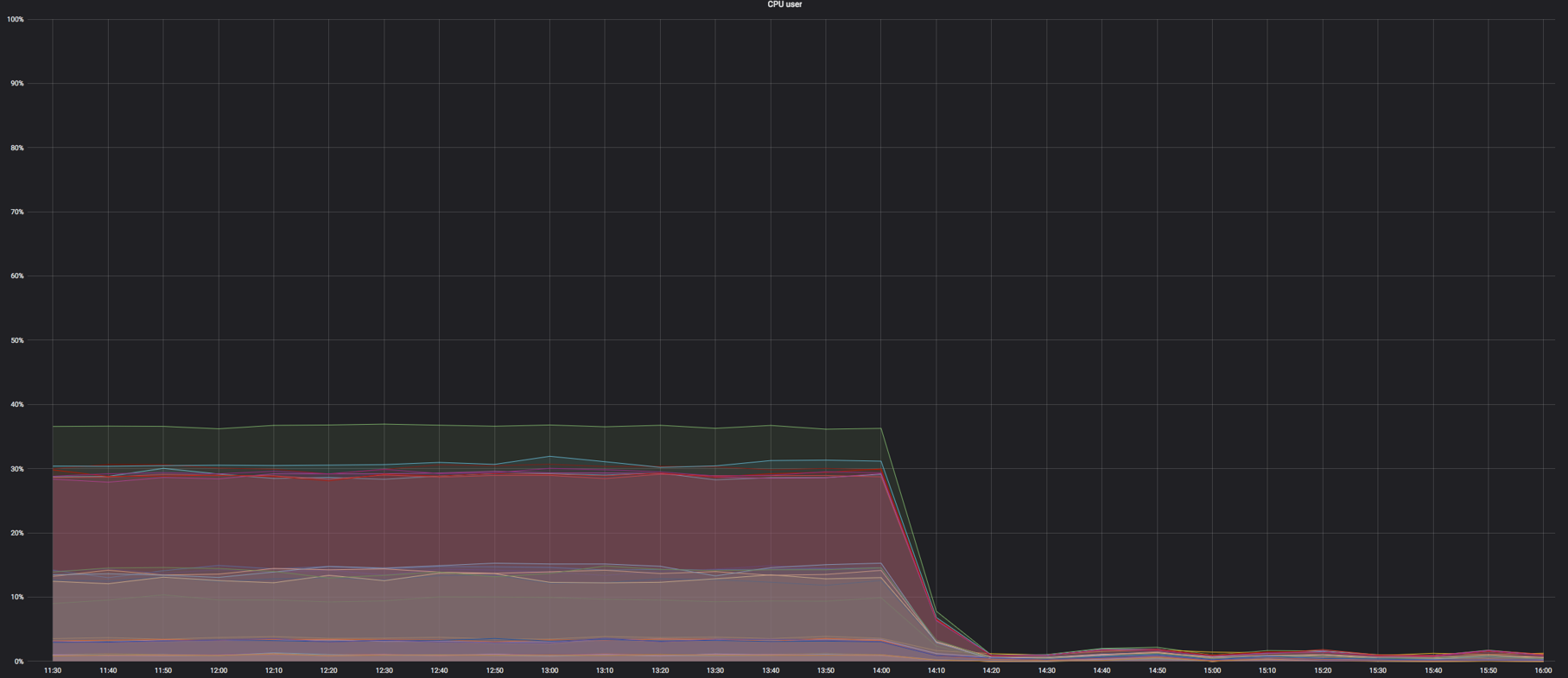Select the 12:20 time axis label
1568x678 pixels.
click(x=329, y=671)
